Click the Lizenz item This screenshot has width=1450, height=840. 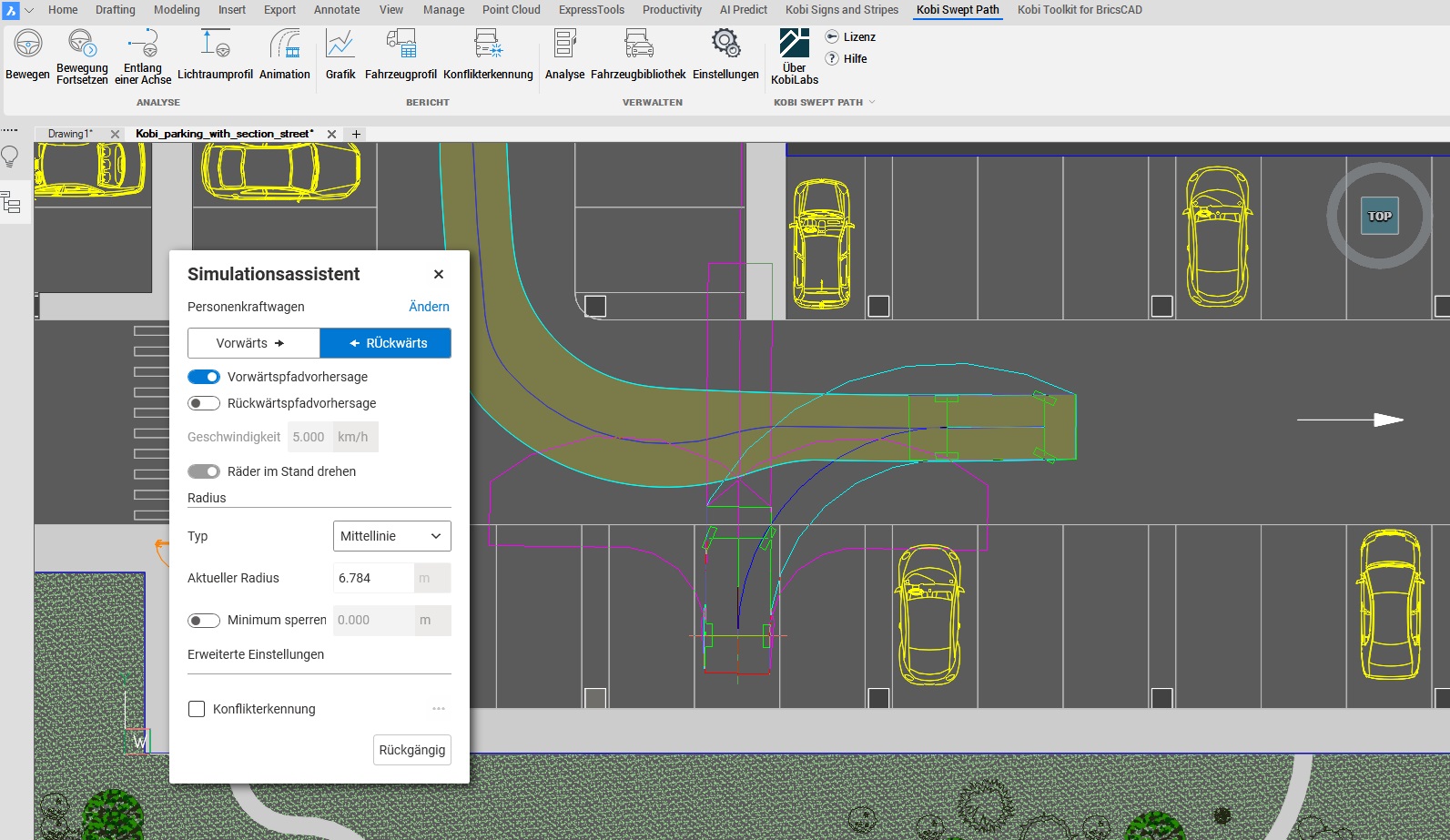click(850, 37)
